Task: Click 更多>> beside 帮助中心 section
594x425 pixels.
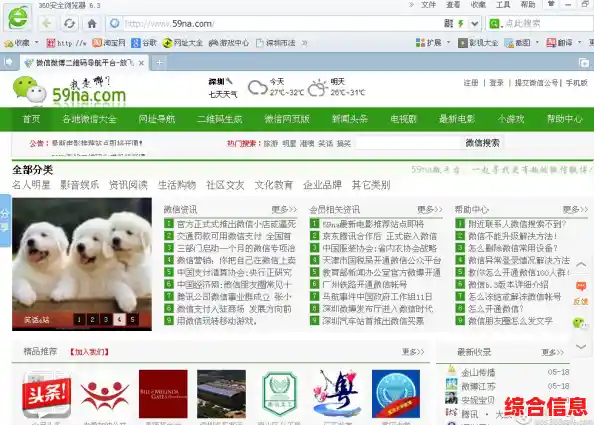Action: (575, 209)
